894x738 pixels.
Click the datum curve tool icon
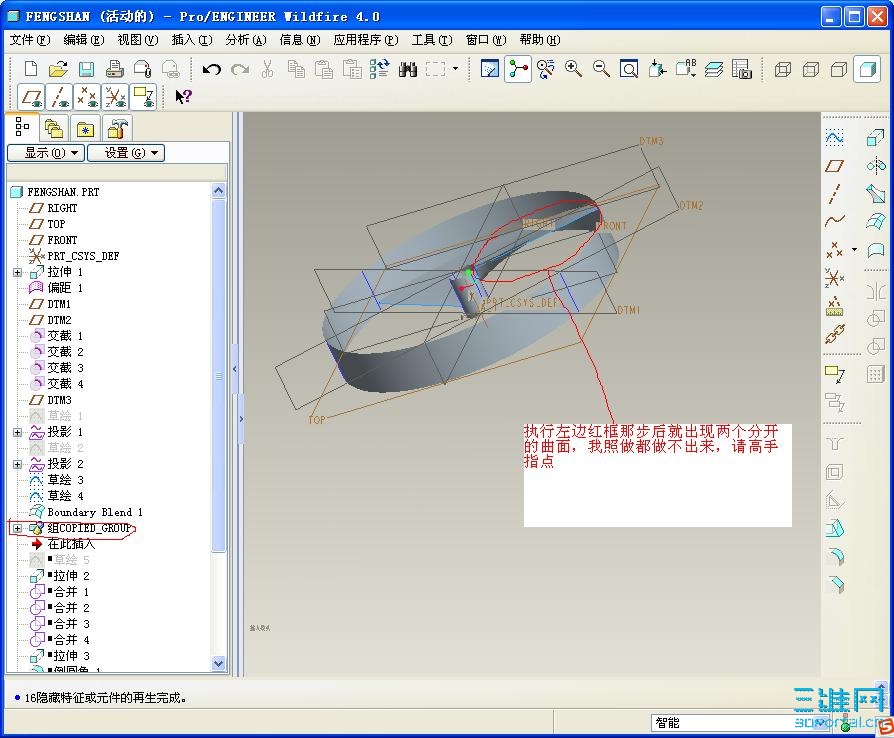coord(834,221)
